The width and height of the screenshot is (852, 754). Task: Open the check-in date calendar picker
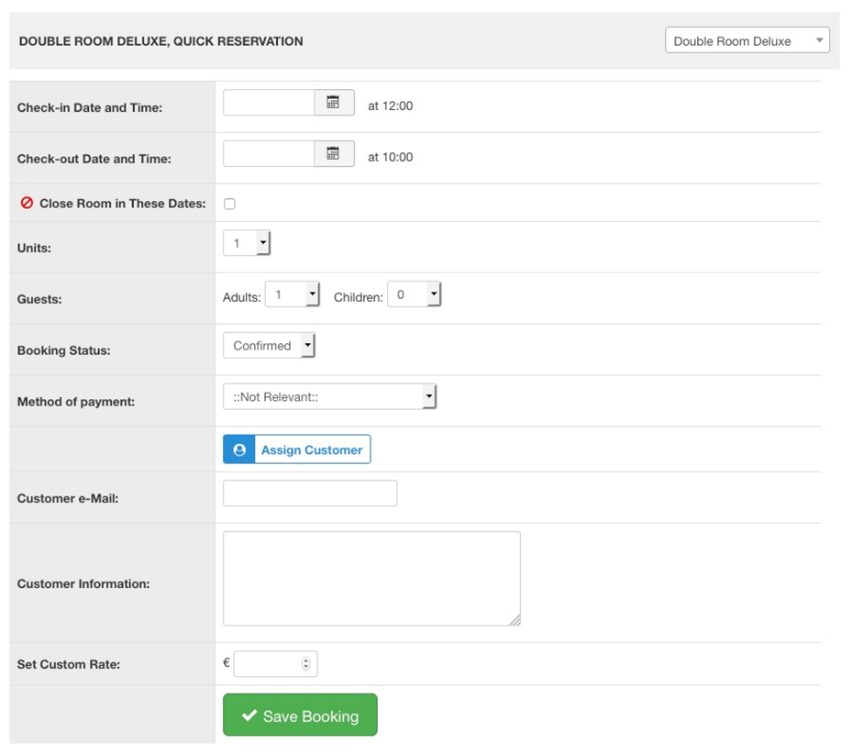(334, 103)
